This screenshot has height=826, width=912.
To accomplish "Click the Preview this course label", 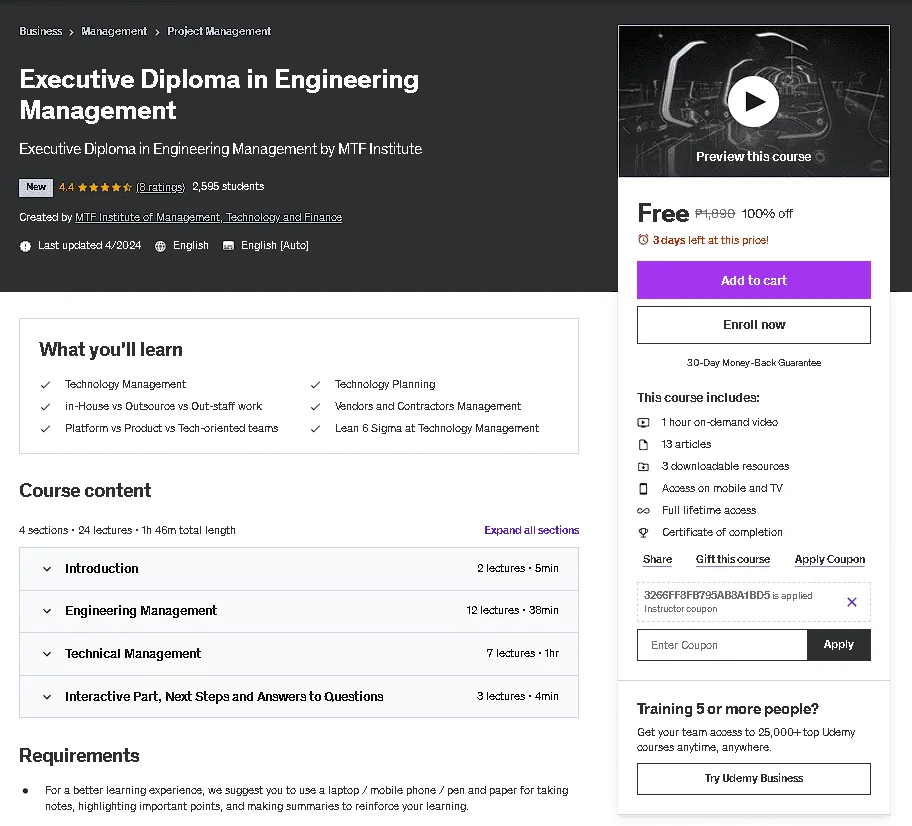I will tap(753, 157).
